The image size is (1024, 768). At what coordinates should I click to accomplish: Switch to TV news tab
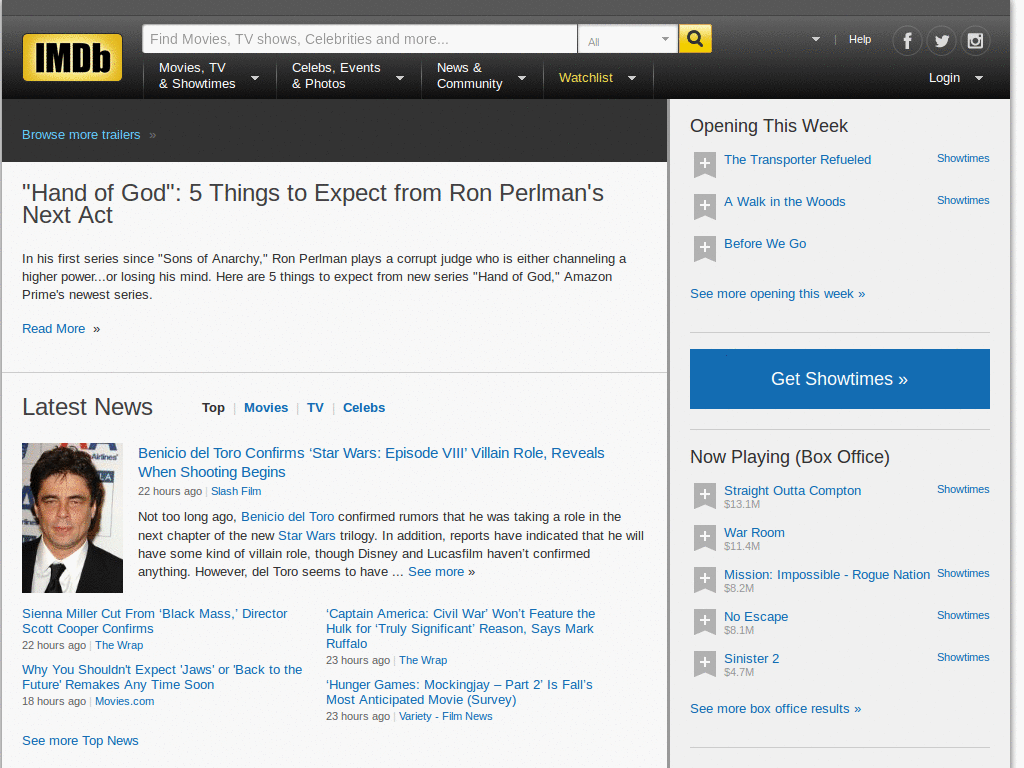coord(315,408)
